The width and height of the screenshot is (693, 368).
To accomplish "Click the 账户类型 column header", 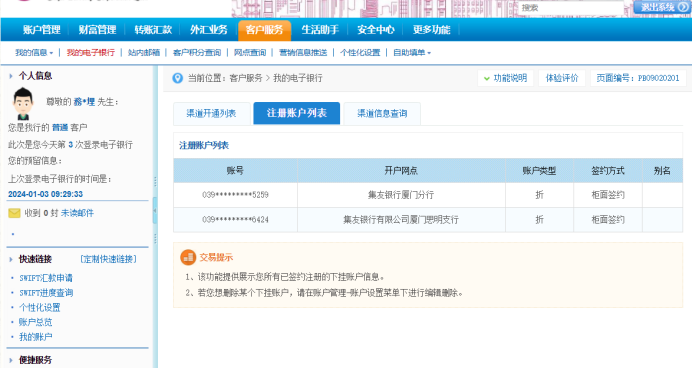I will (x=539, y=171).
